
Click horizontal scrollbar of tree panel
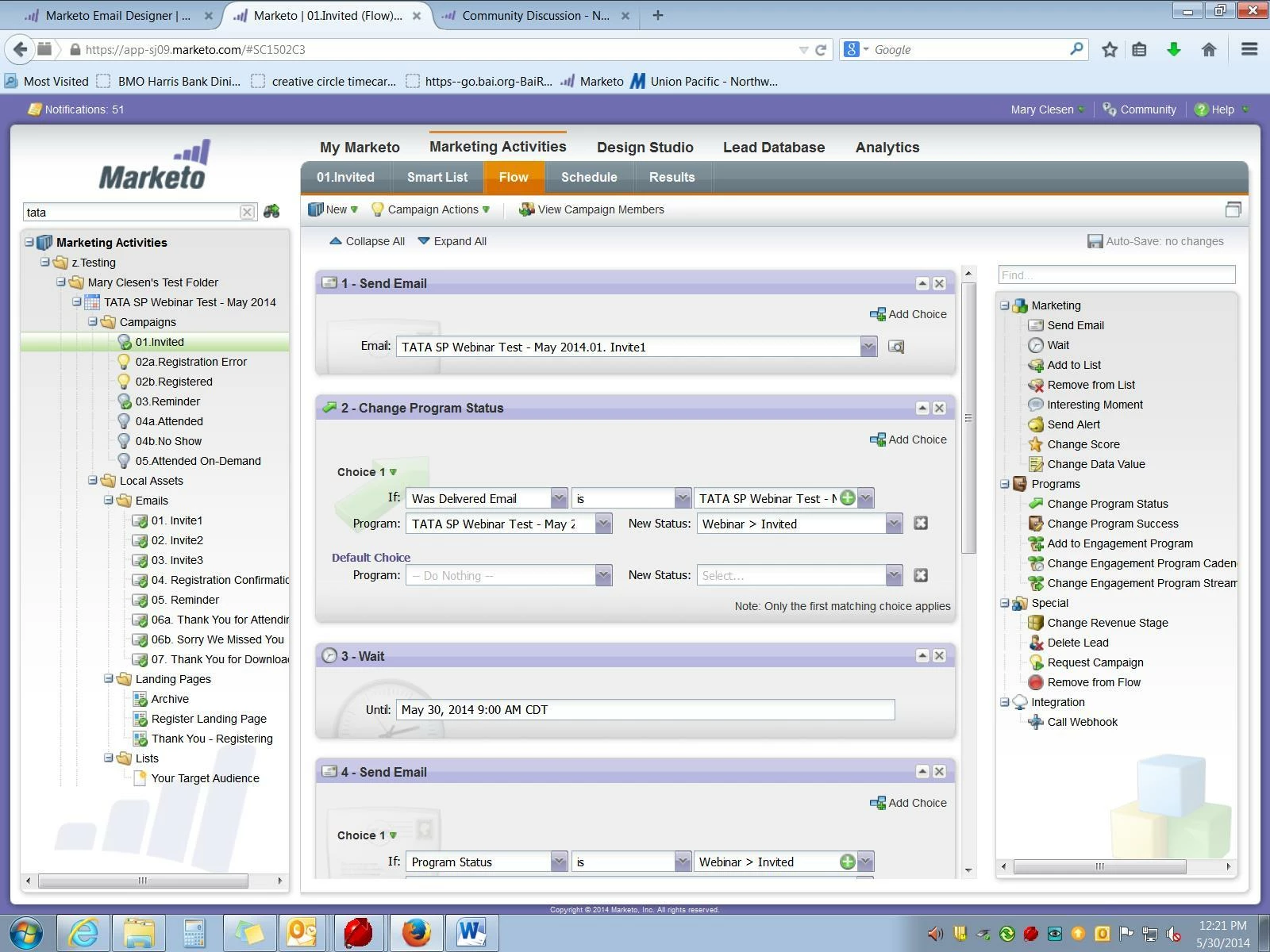coord(143,881)
